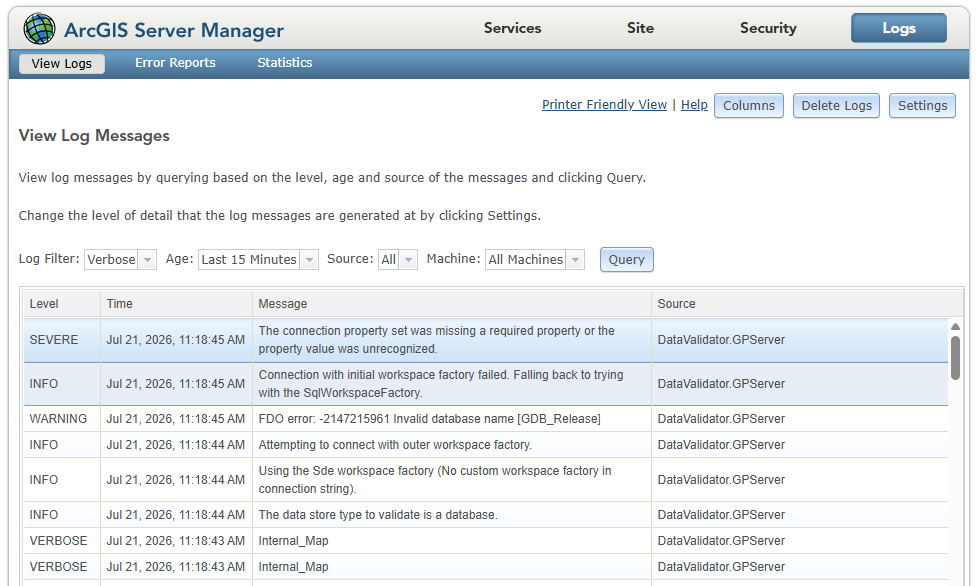This screenshot has width=980, height=586.
Task: Switch to the Error Reports subtab
Action: (x=175, y=63)
